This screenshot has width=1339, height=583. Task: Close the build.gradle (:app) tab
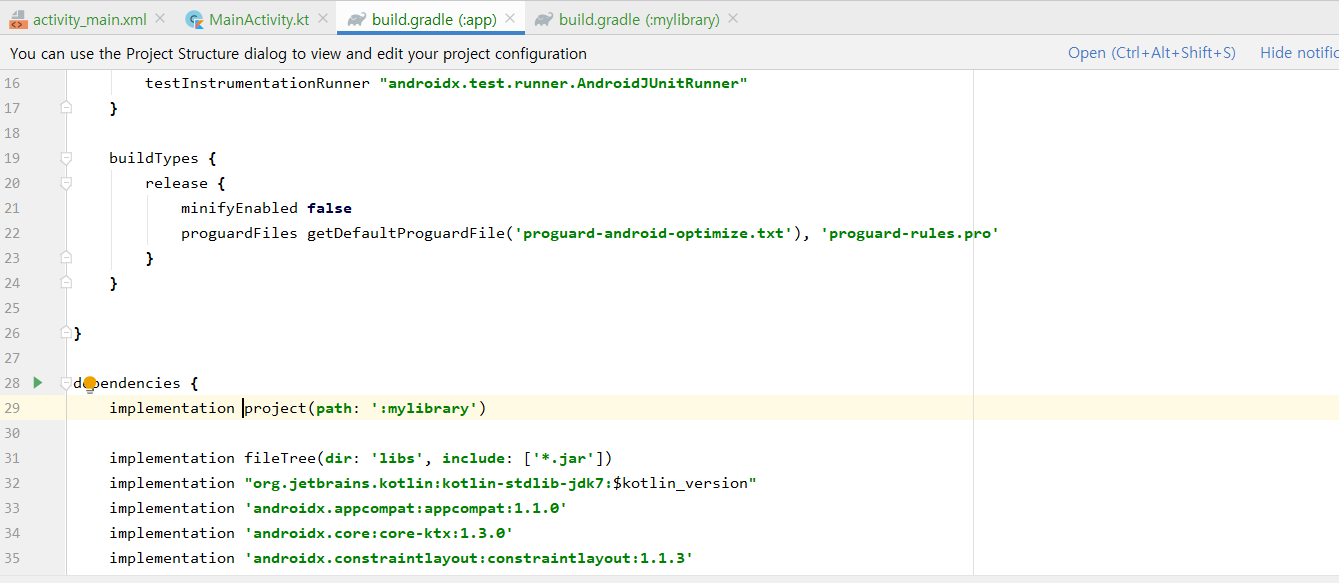coord(510,19)
